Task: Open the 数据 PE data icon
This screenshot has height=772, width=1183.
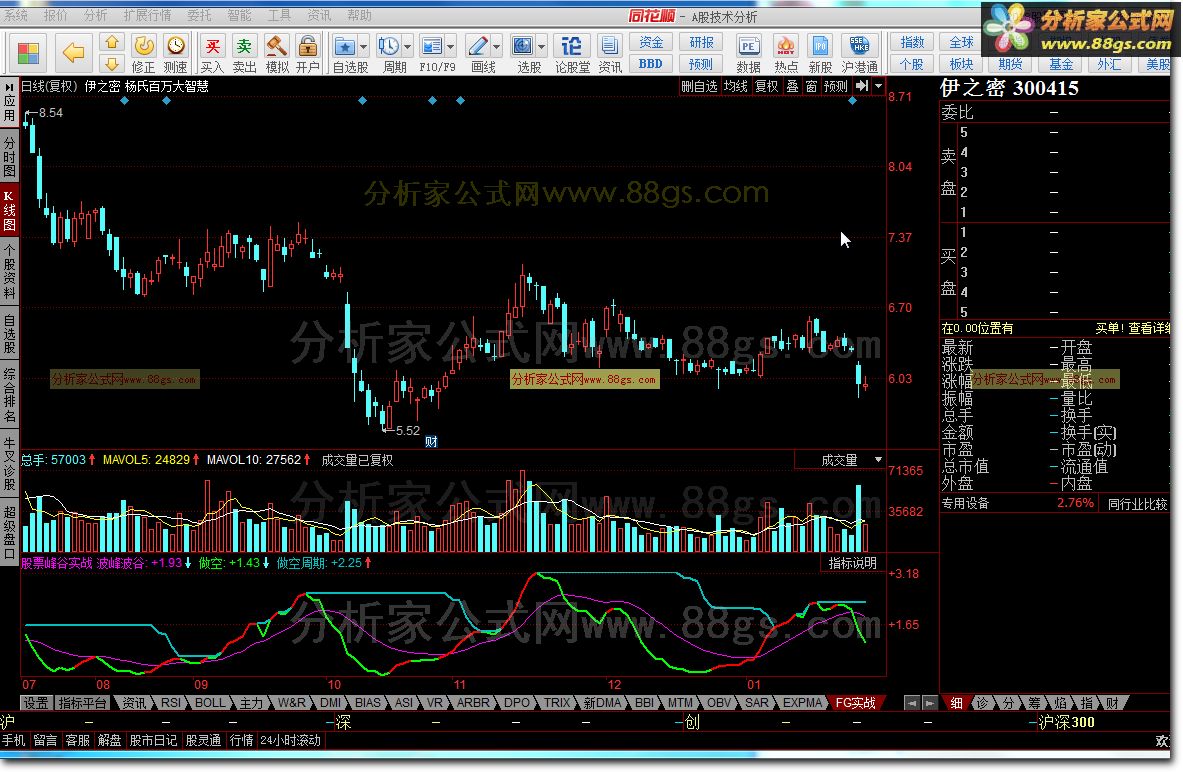Action: click(748, 54)
